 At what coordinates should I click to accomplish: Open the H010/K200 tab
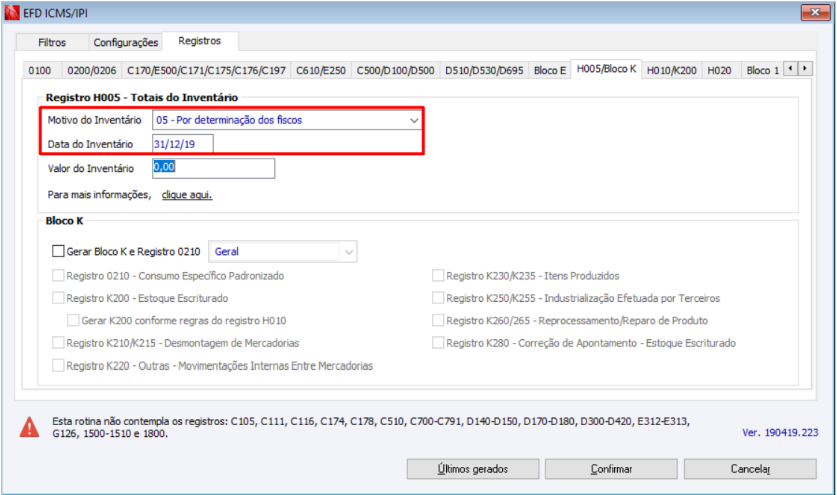coord(672,70)
